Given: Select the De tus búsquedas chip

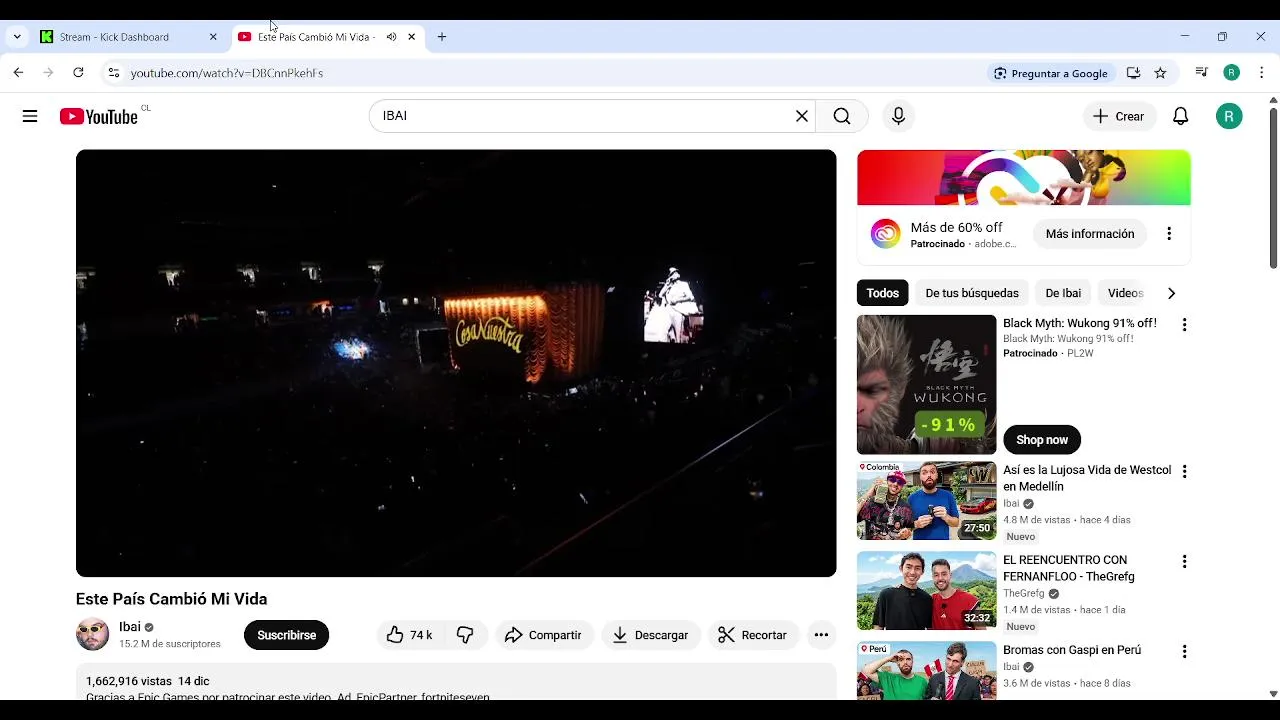Looking at the screenshot, I should pos(972,293).
